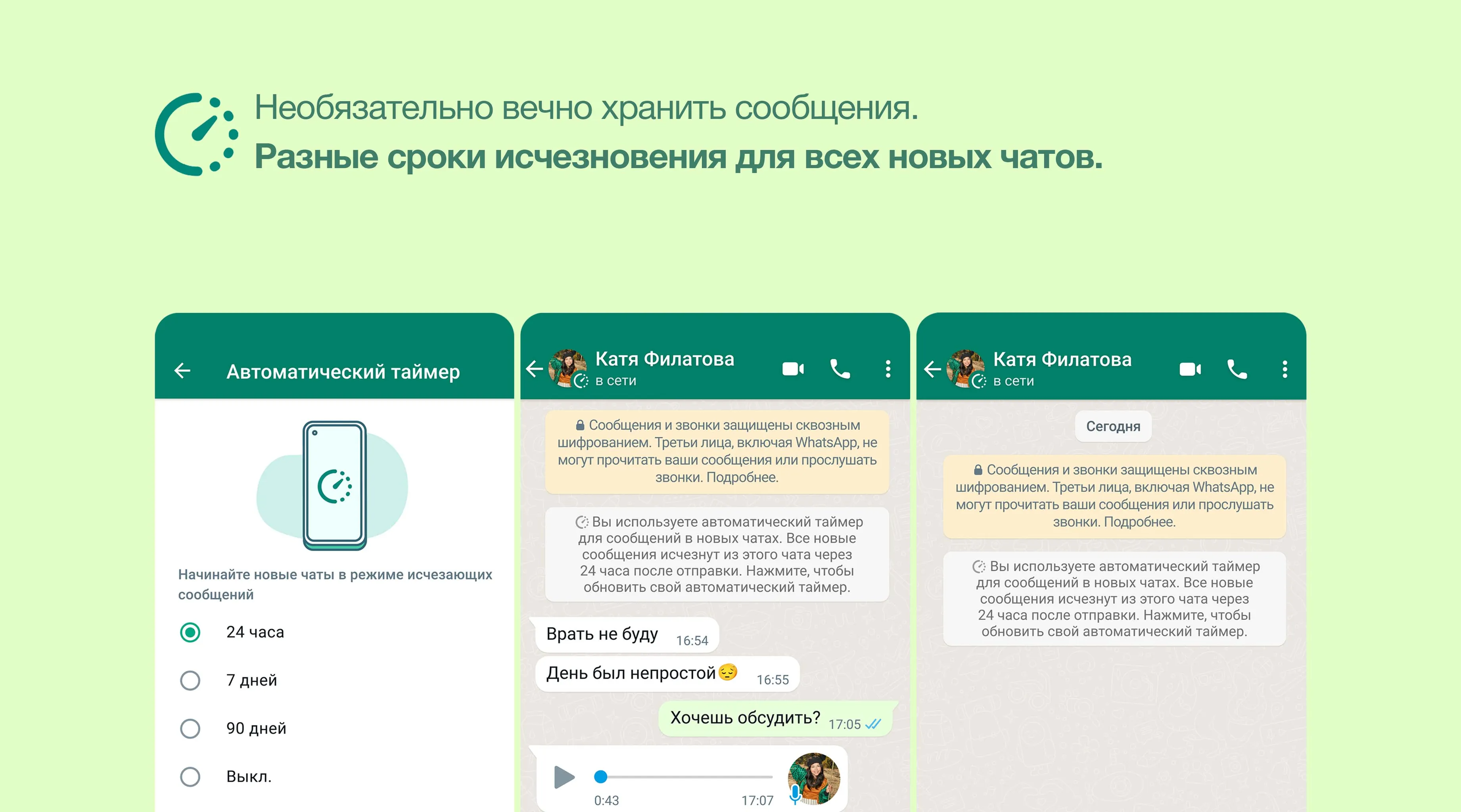The height and width of the screenshot is (812, 1461).
Task: Select the 90 дней timer option
Action: click(x=190, y=729)
